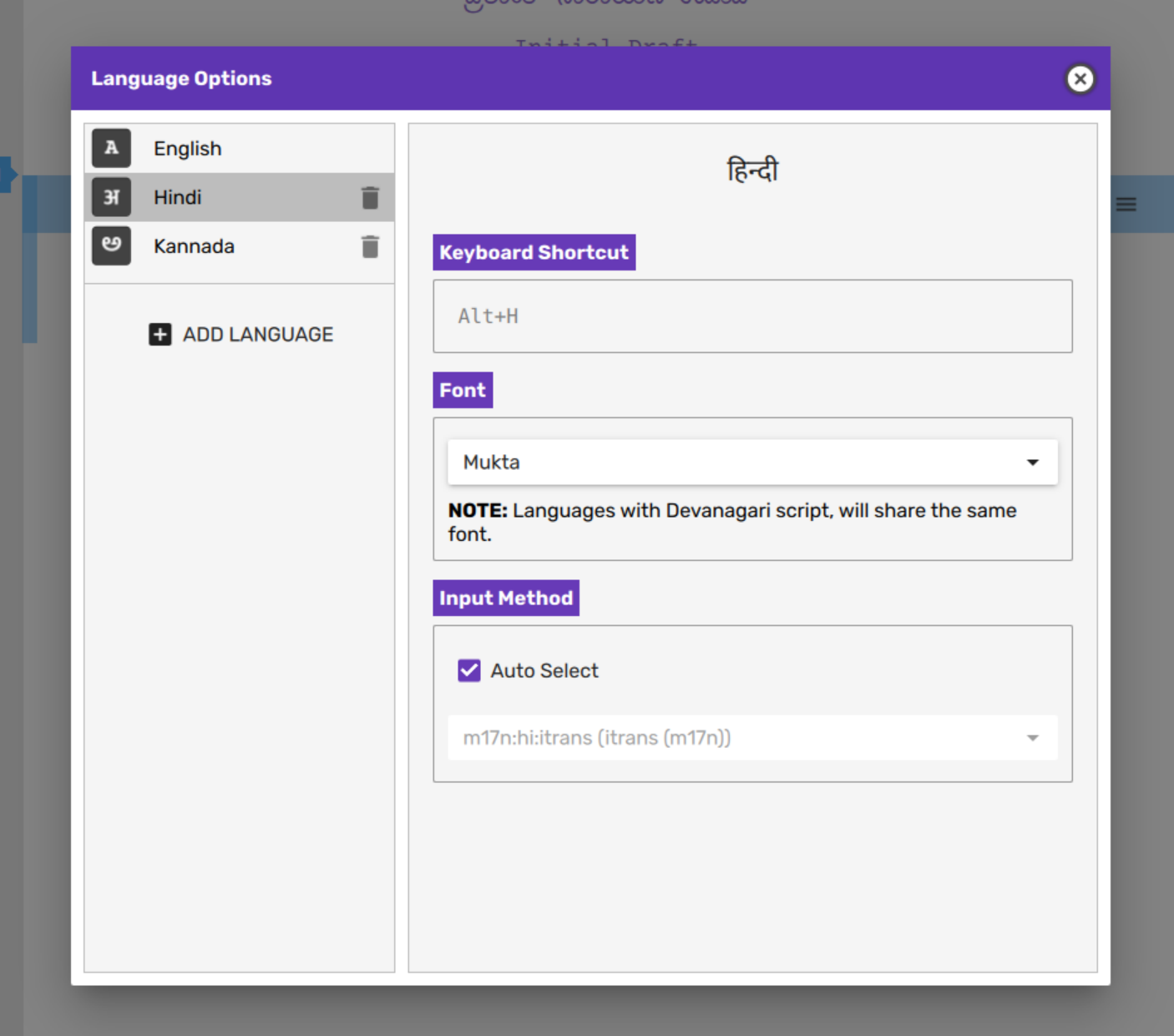Viewport: 1174px width, 1036px height.
Task: Click the arrow on the Font selector
Action: click(x=1033, y=462)
